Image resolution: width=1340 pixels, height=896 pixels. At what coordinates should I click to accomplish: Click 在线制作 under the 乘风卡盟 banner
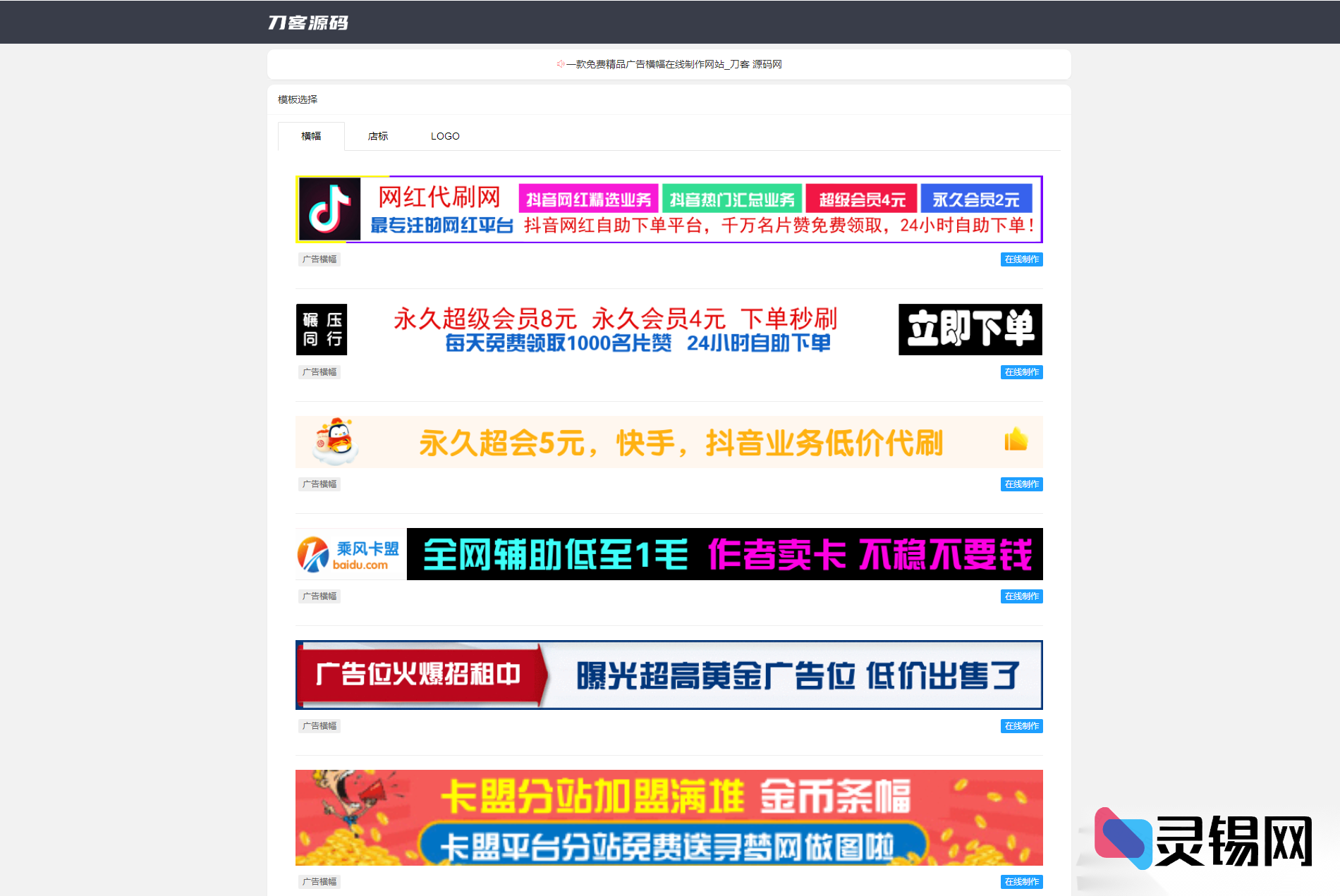tap(1021, 596)
